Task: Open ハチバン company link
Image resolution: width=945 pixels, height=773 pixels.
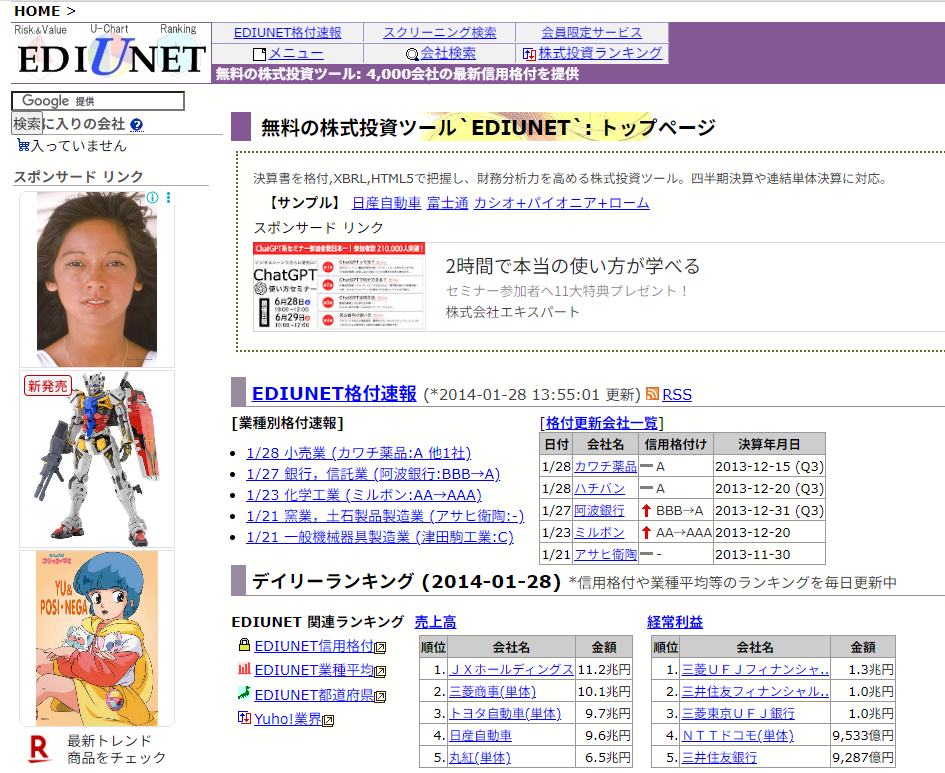Action: point(599,489)
